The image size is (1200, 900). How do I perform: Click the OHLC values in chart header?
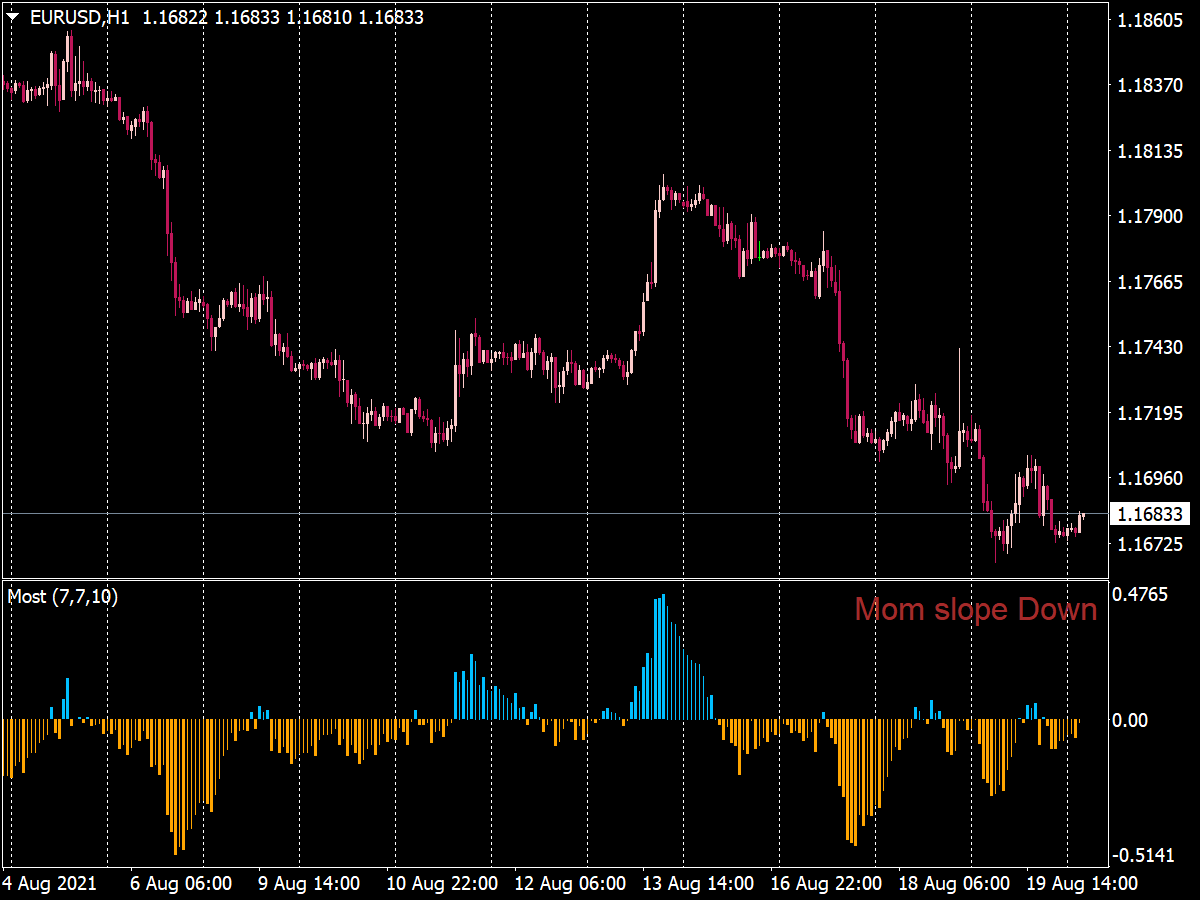[x=283, y=18]
